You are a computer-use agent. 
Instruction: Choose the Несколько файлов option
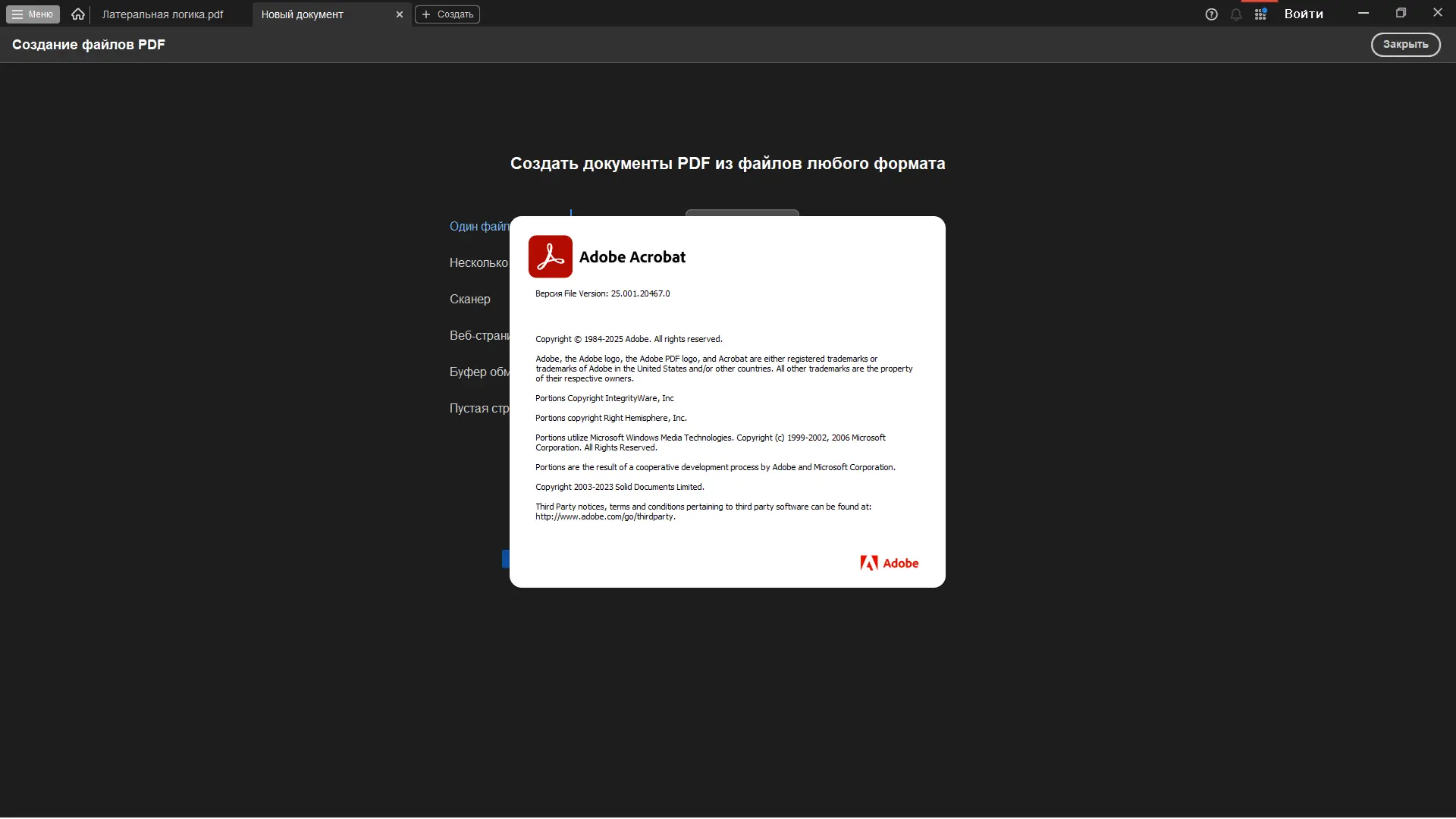tap(479, 263)
